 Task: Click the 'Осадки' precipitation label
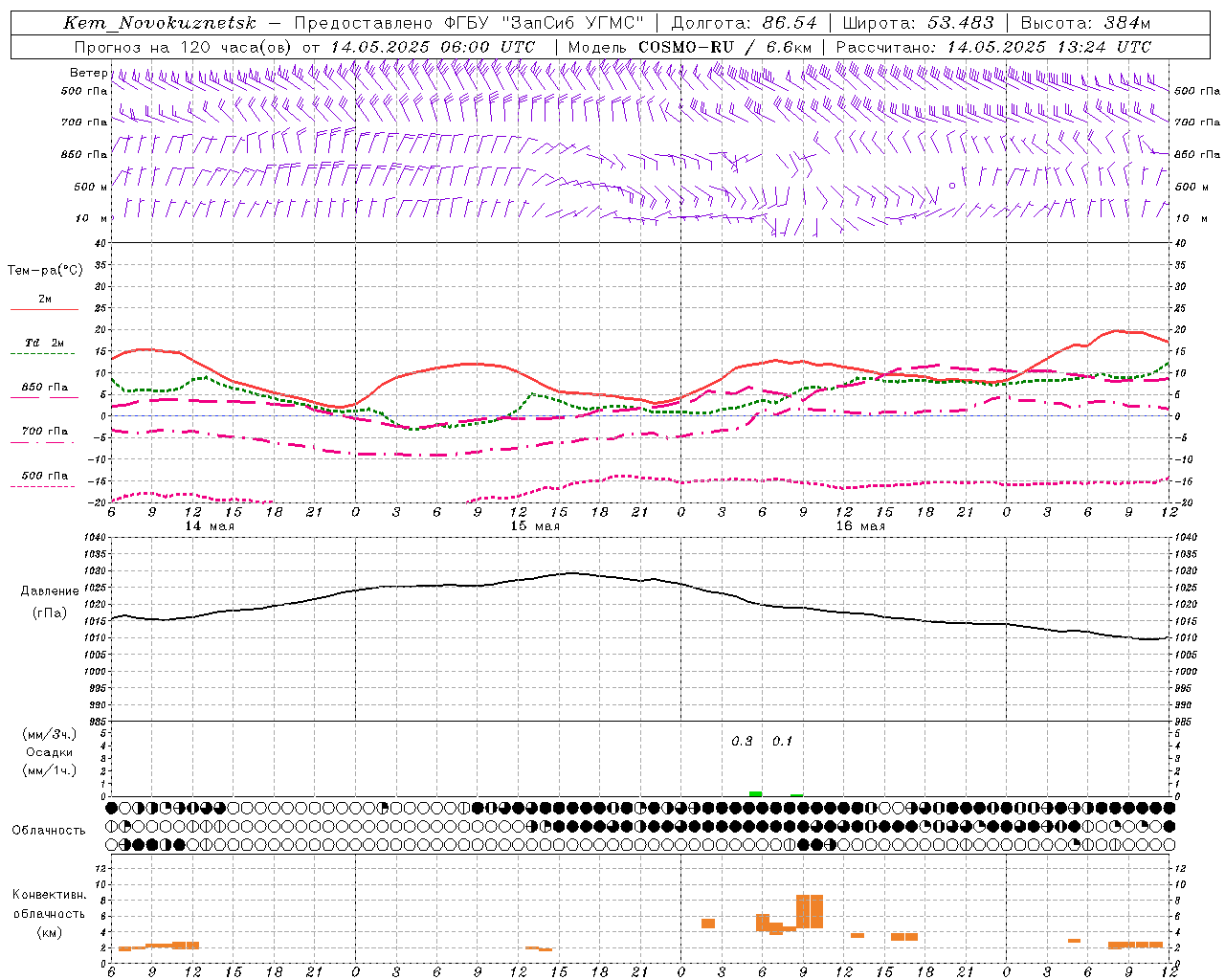(50, 752)
